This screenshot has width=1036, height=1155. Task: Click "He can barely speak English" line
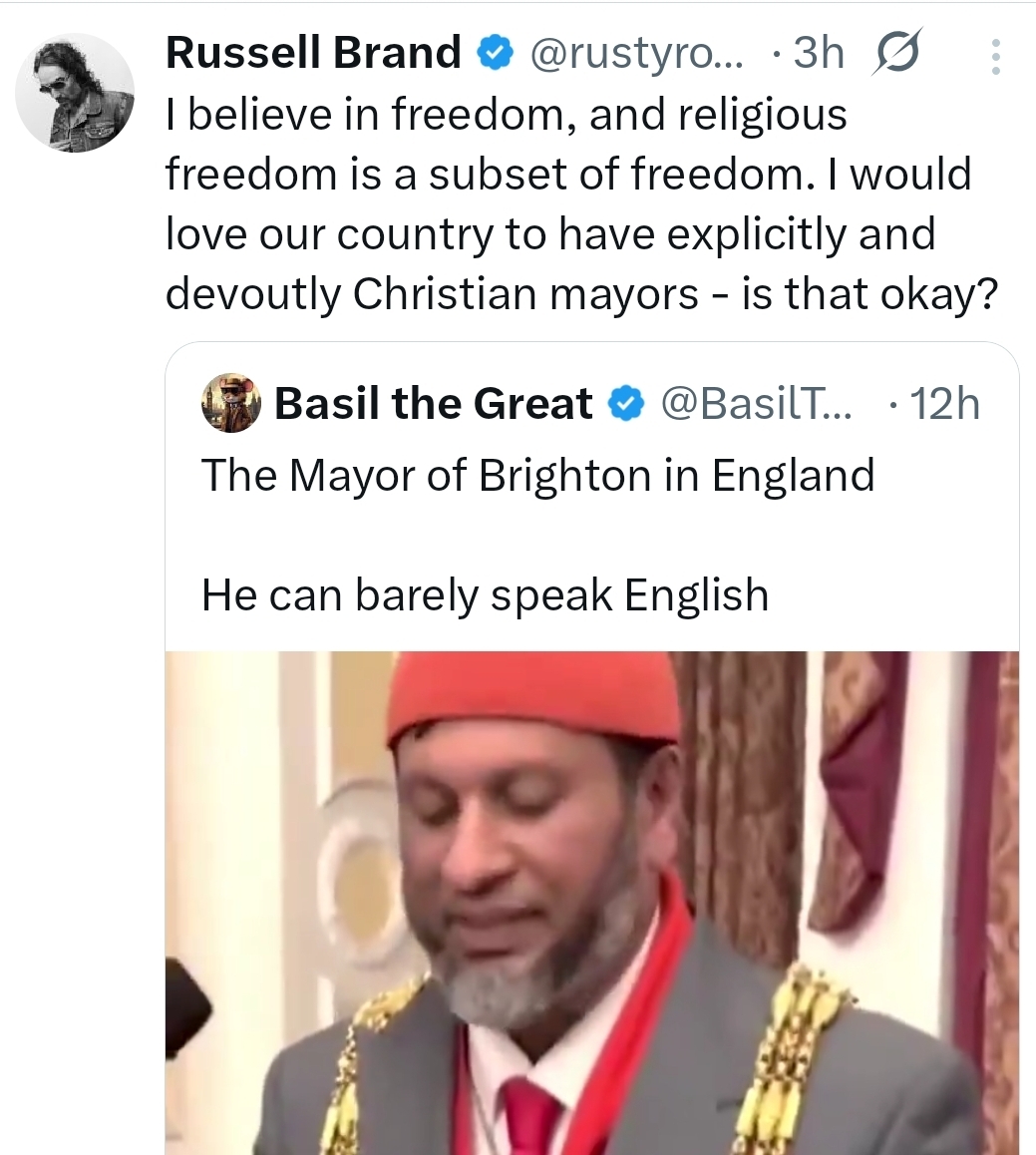(485, 595)
